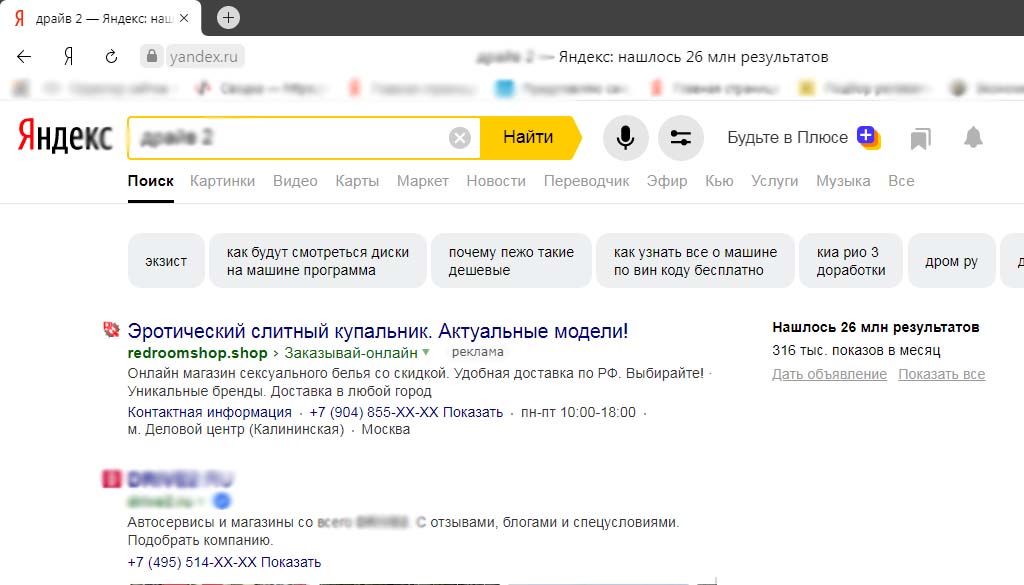
Task: Open the redroomshop.shop link
Action: 197,353
